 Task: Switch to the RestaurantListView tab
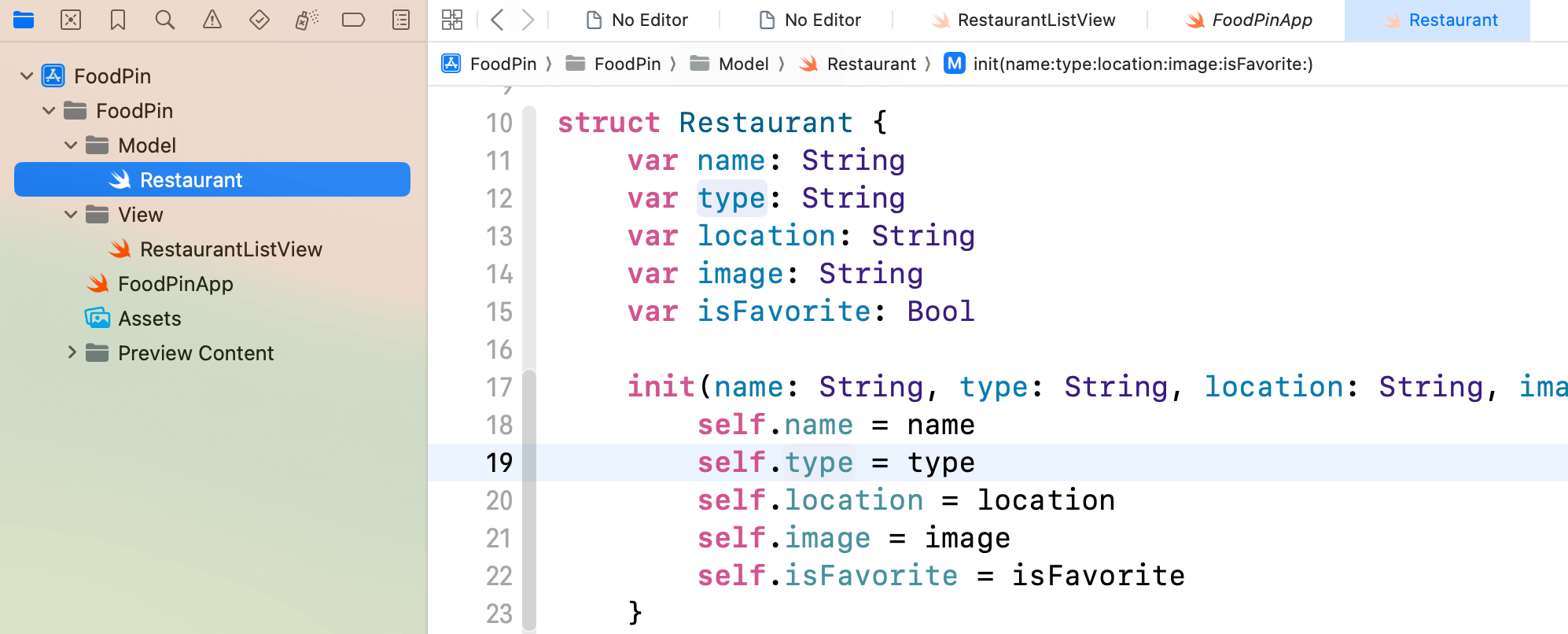[x=1036, y=20]
